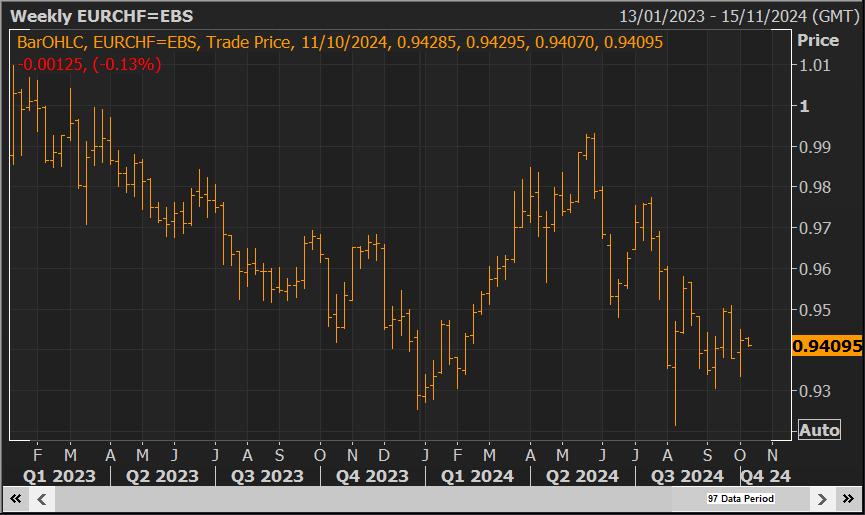
Task: Click the D month label on time axis
Action: click(x=384, y=455)
